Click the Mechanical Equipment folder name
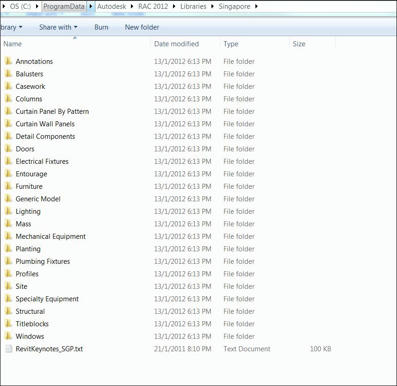397x386 pixels. pos(51,236)
